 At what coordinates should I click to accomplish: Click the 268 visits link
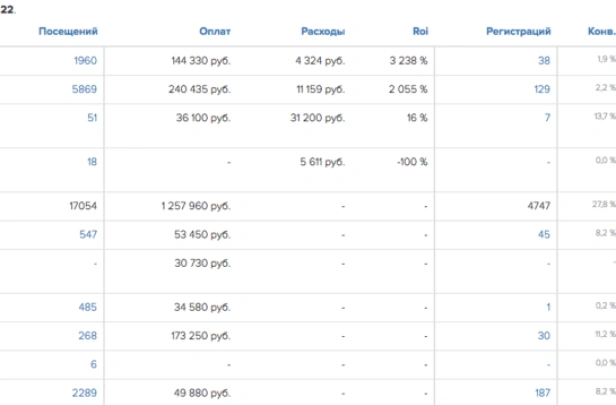[88, 336]
